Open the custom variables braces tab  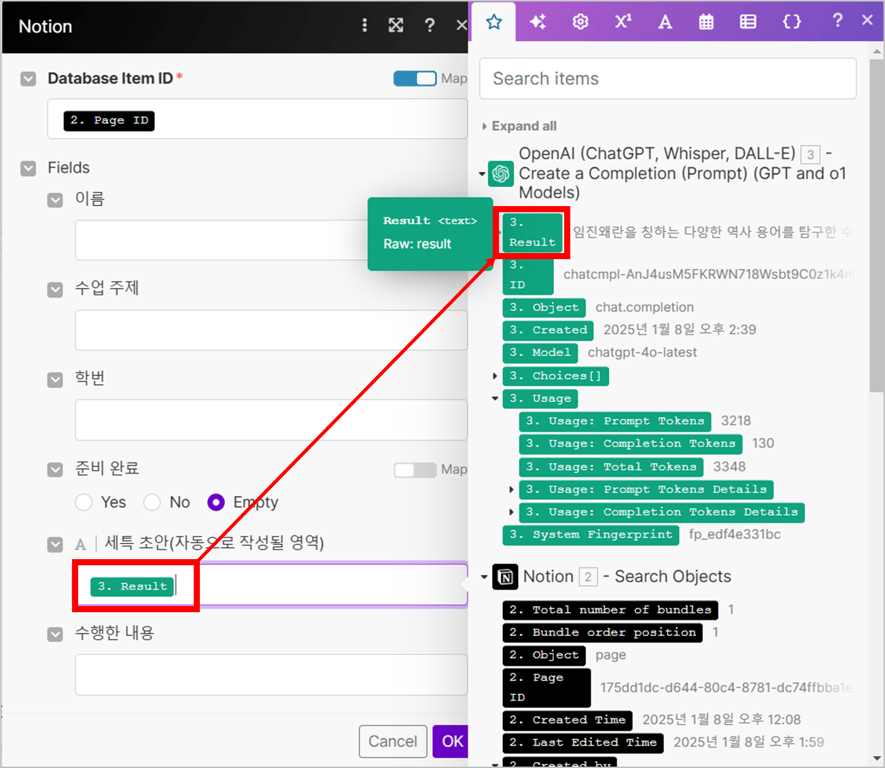pos(791,22)
